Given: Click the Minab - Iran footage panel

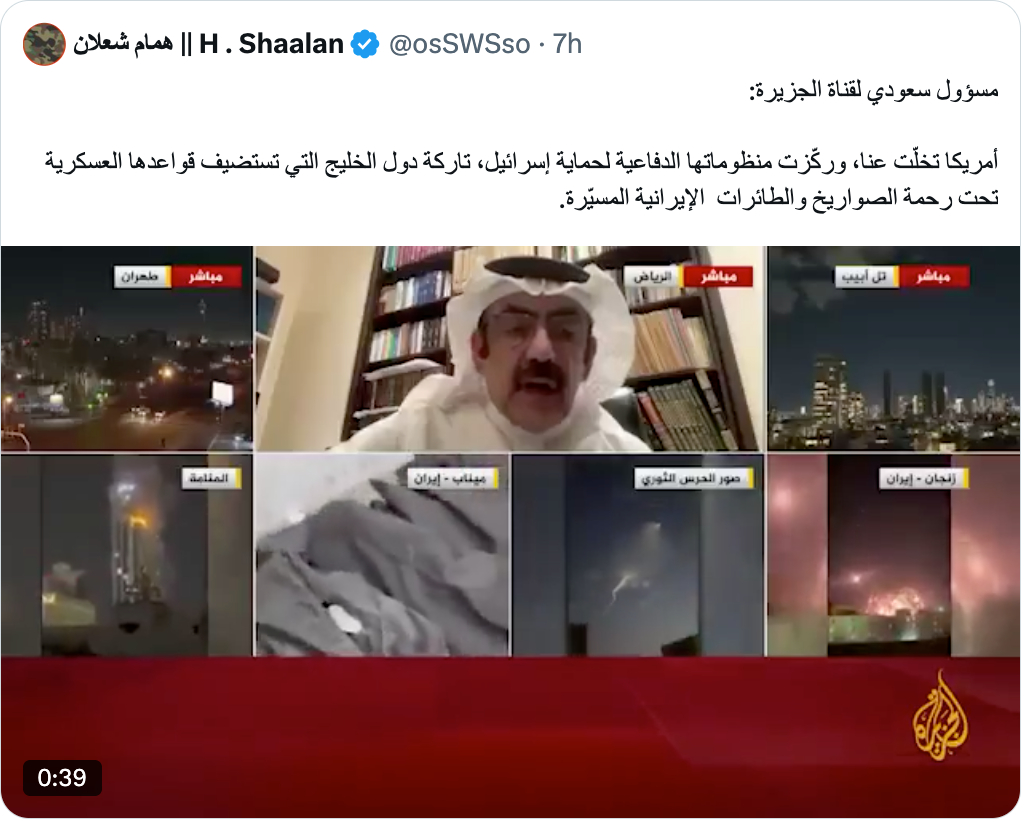Looking at the screenshot, I should pos(382,556).
